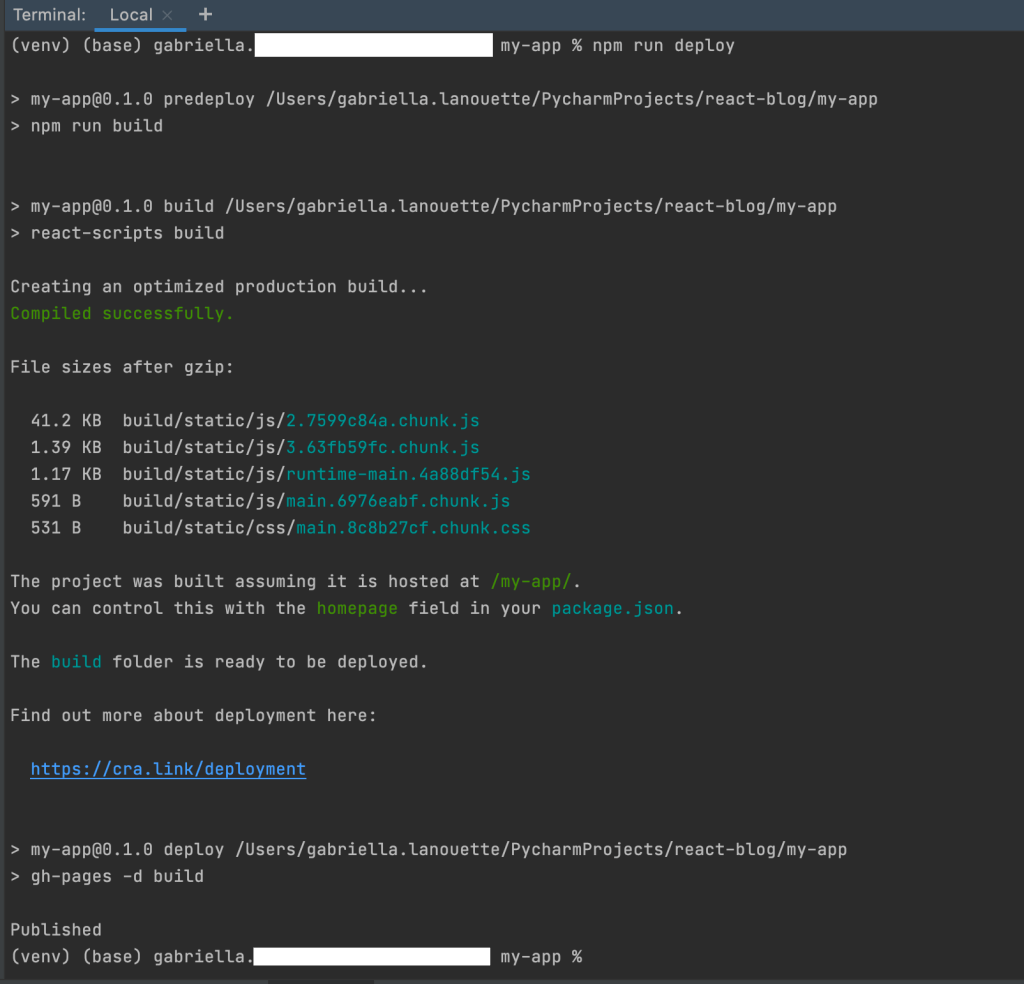The width and height of the screenshot is (1024, 984).
Task: Click the react-scripts build command line
Action: (127, 233)
